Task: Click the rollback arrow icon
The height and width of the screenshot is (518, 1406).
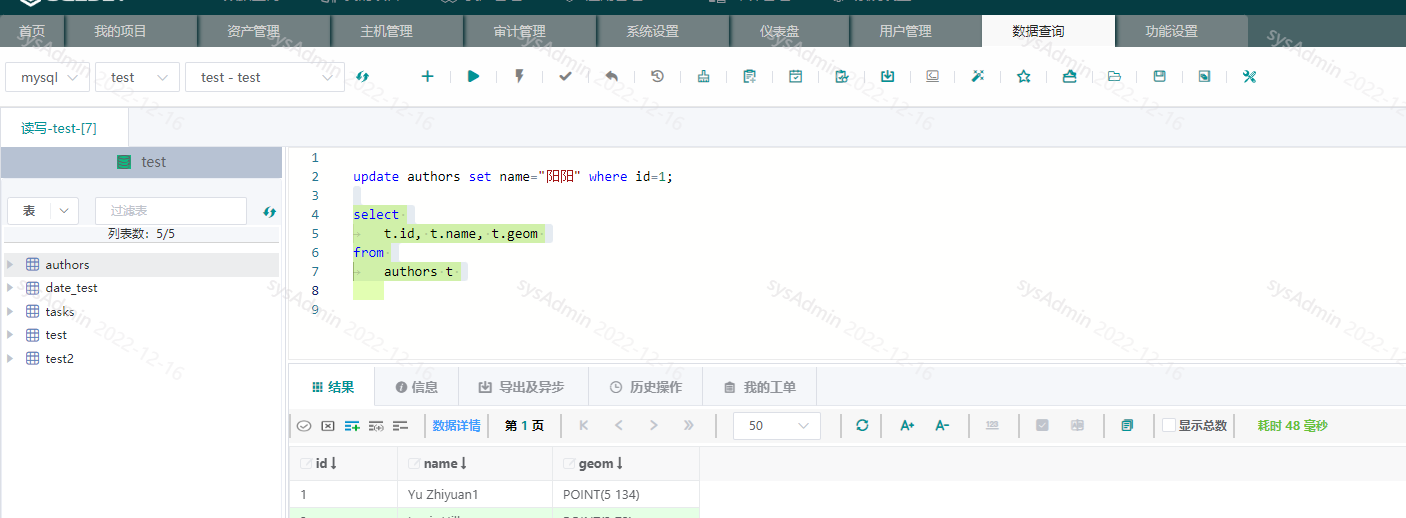Action: point(611,76)
